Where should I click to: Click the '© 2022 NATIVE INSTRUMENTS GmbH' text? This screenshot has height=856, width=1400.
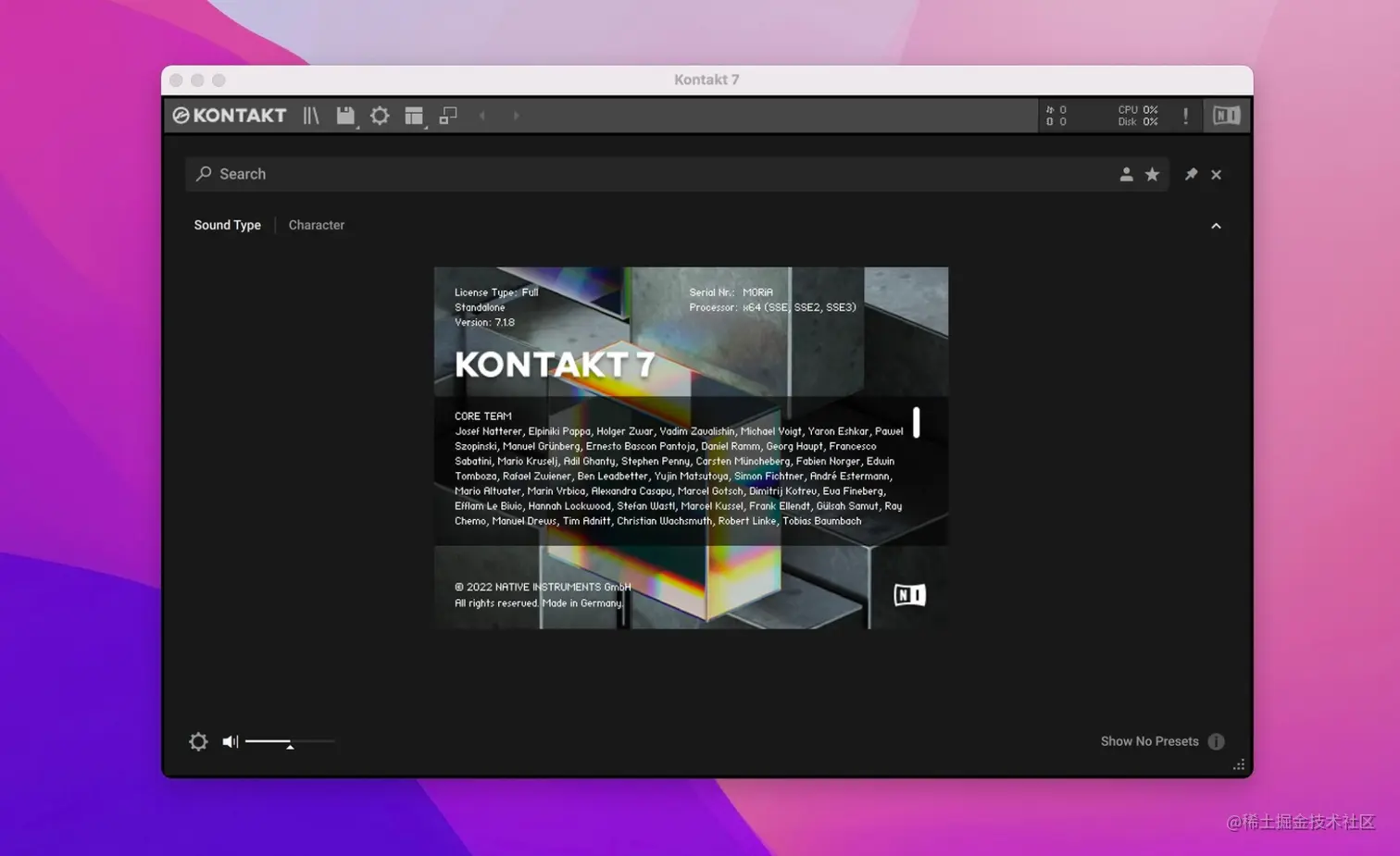point(543,587)
